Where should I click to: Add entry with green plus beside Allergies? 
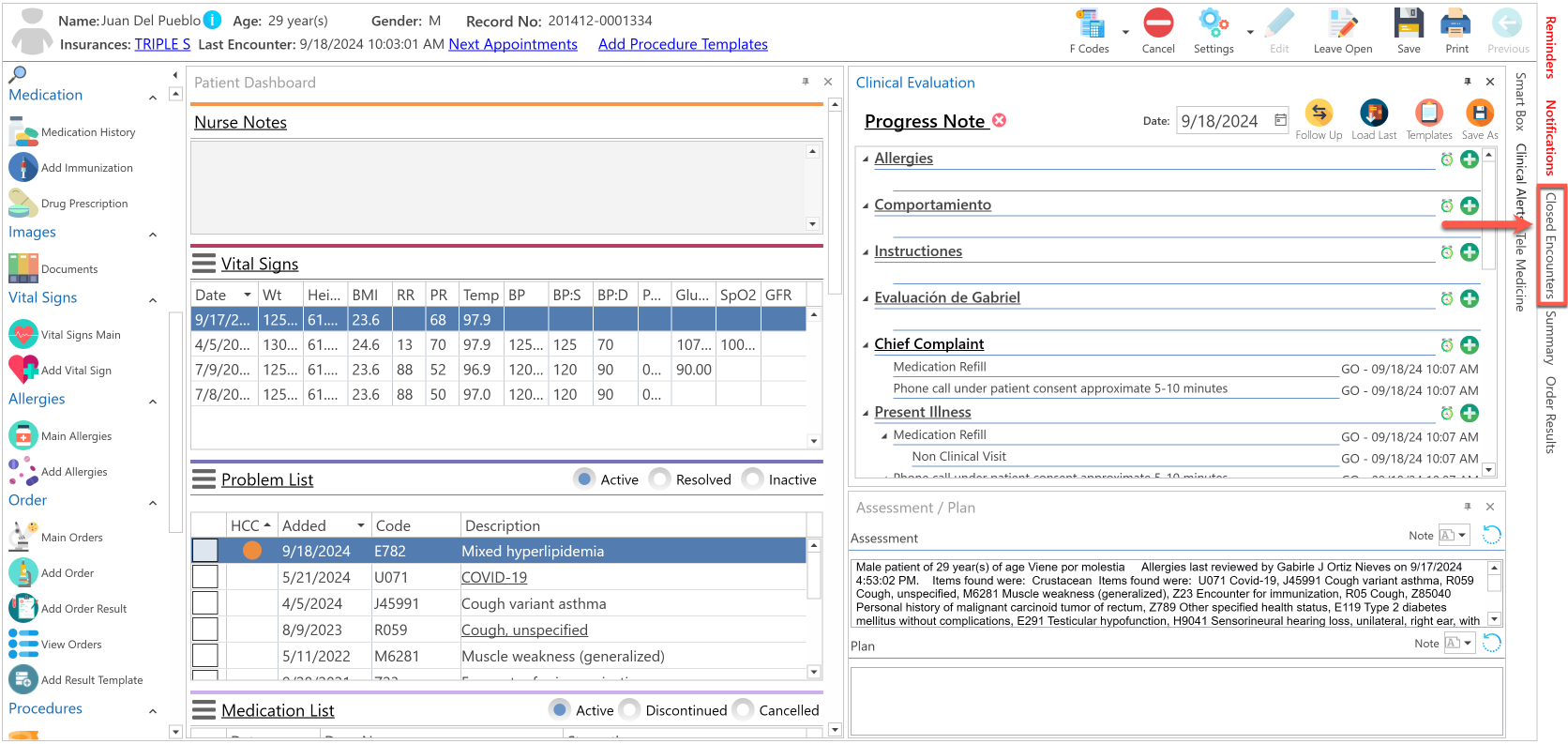[1470, 159]
